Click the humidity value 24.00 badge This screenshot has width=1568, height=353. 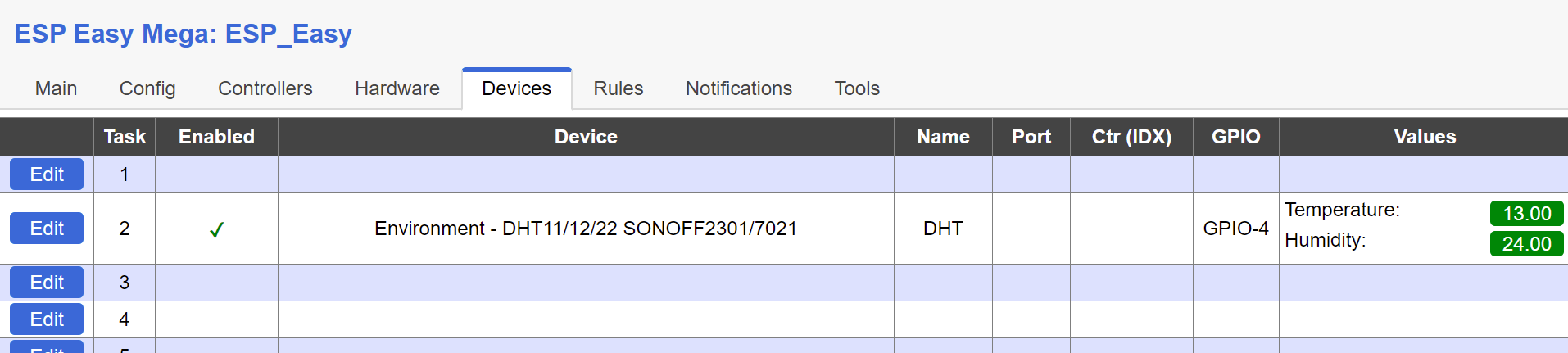[1526, 244]
